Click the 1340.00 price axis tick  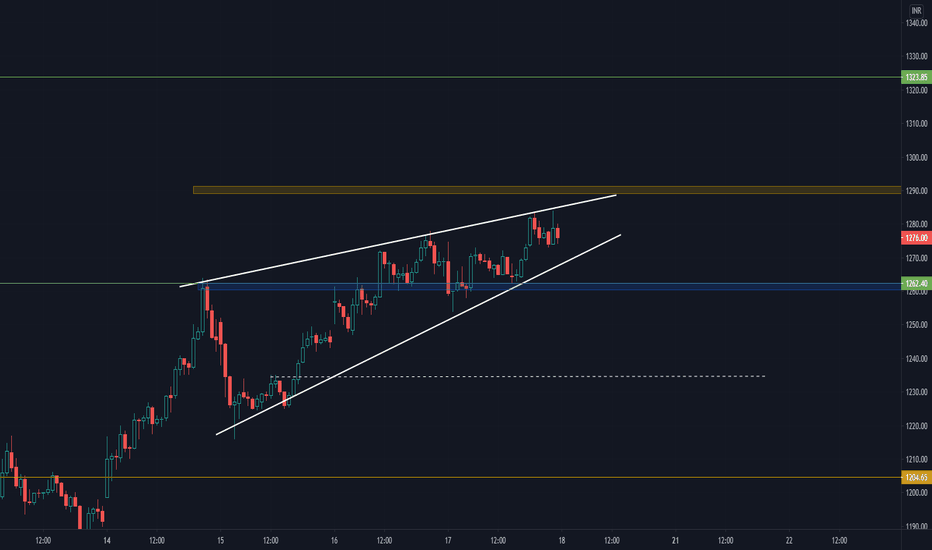click(x=916, y=23)
